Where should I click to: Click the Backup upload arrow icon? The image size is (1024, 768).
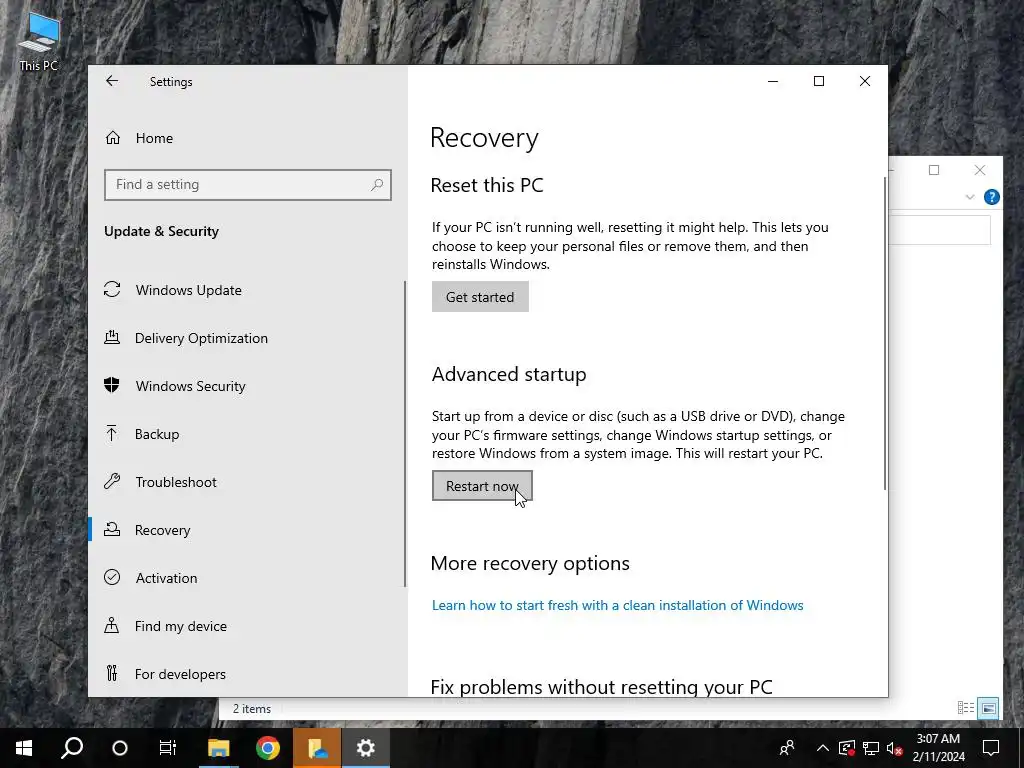(x=112, y=434)
